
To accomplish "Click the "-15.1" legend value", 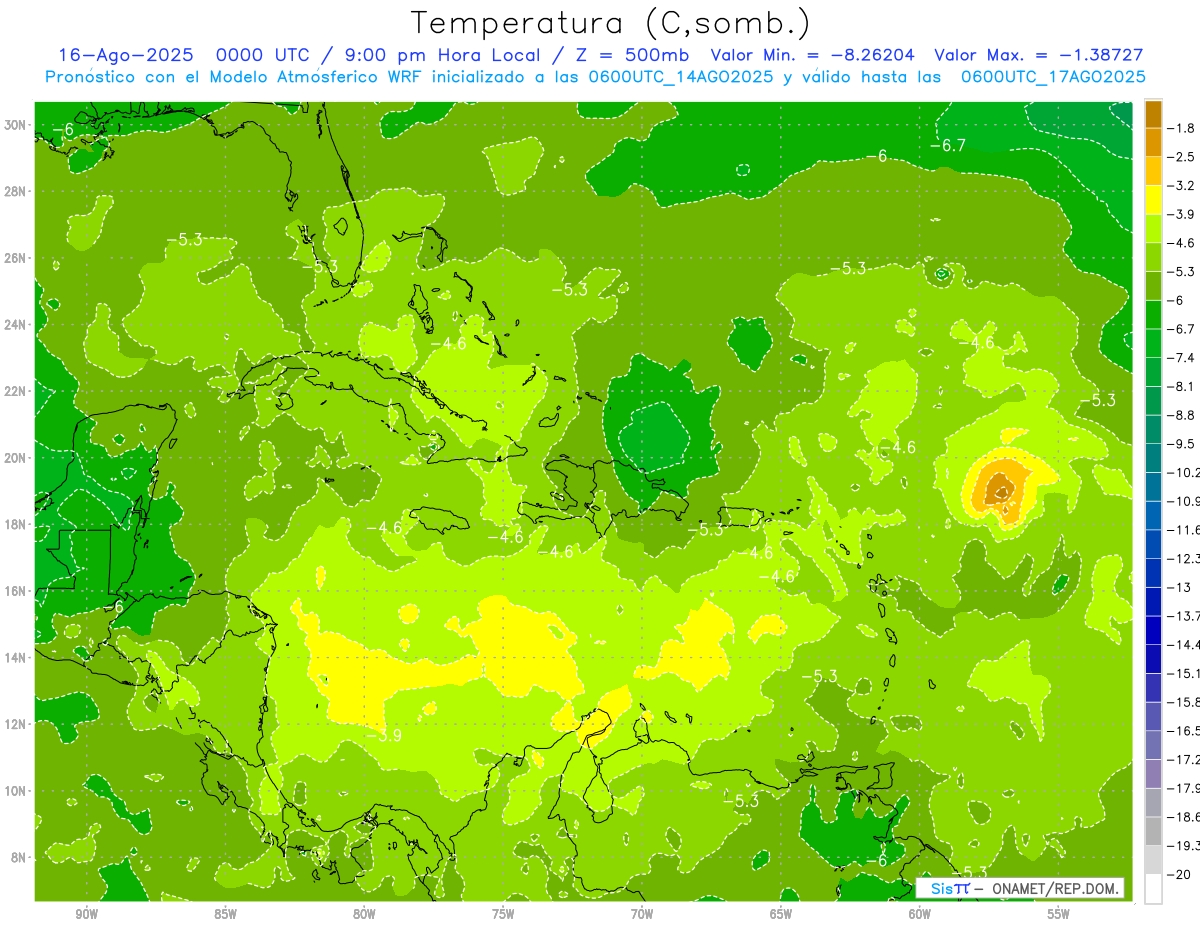I will tap(1185, 673).
